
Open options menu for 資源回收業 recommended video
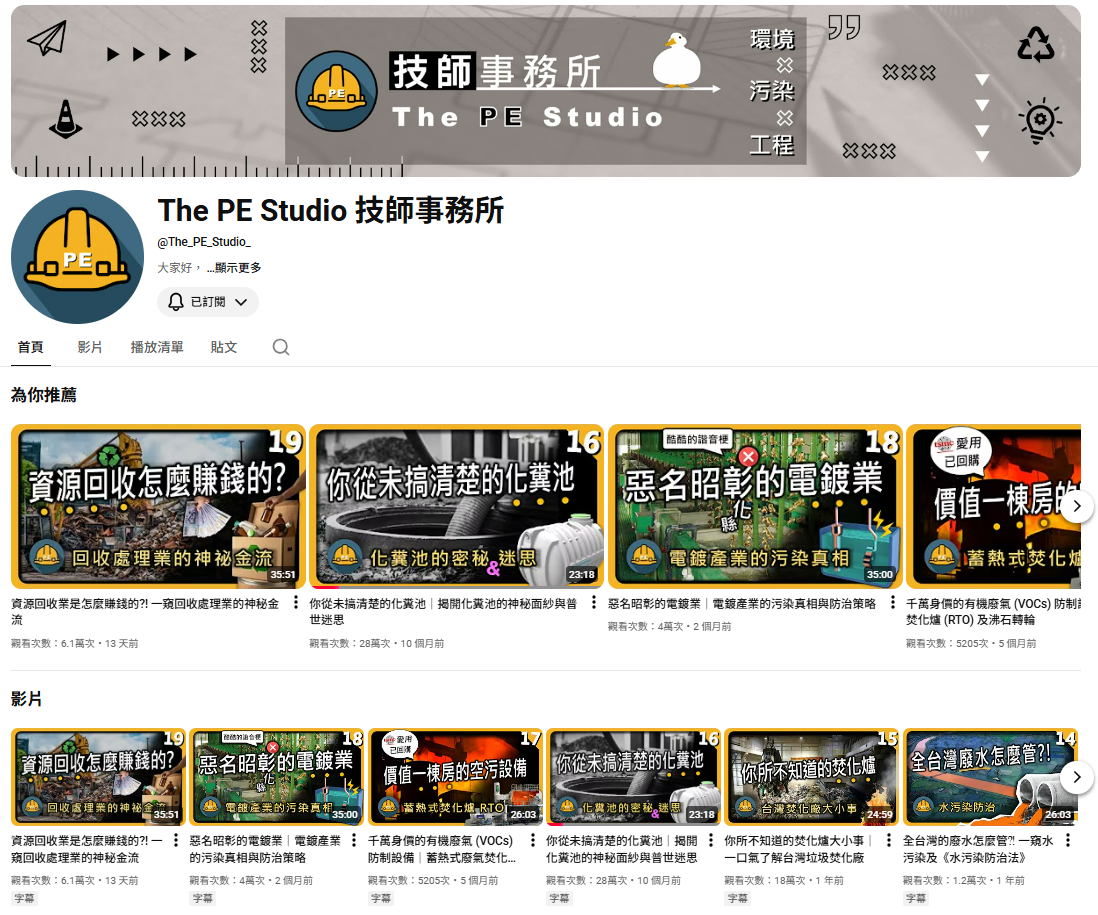pyautogui.click(x=296, y=602)
